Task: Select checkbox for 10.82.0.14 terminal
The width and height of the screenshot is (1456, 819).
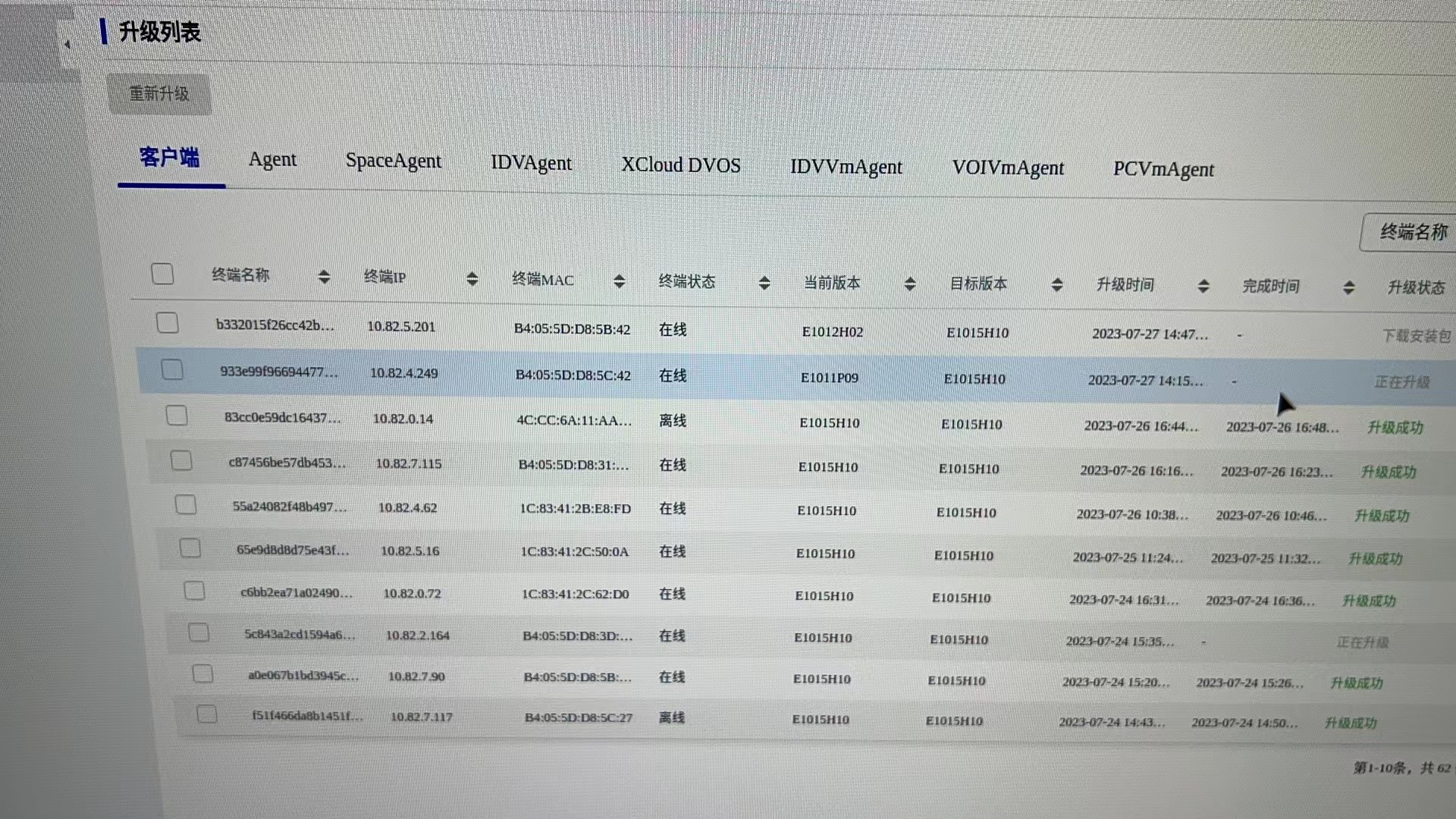Action: 177,416
